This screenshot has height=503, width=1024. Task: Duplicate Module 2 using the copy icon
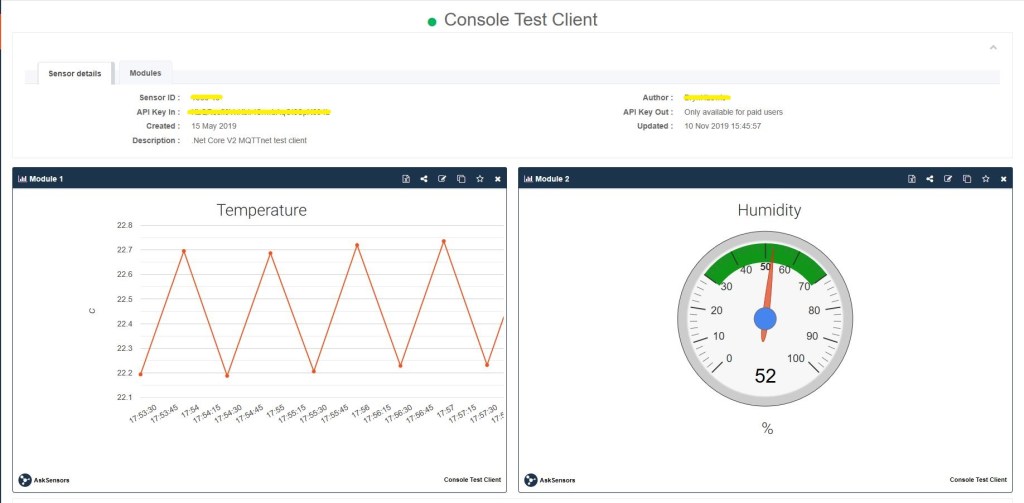(x=966, y=179)
